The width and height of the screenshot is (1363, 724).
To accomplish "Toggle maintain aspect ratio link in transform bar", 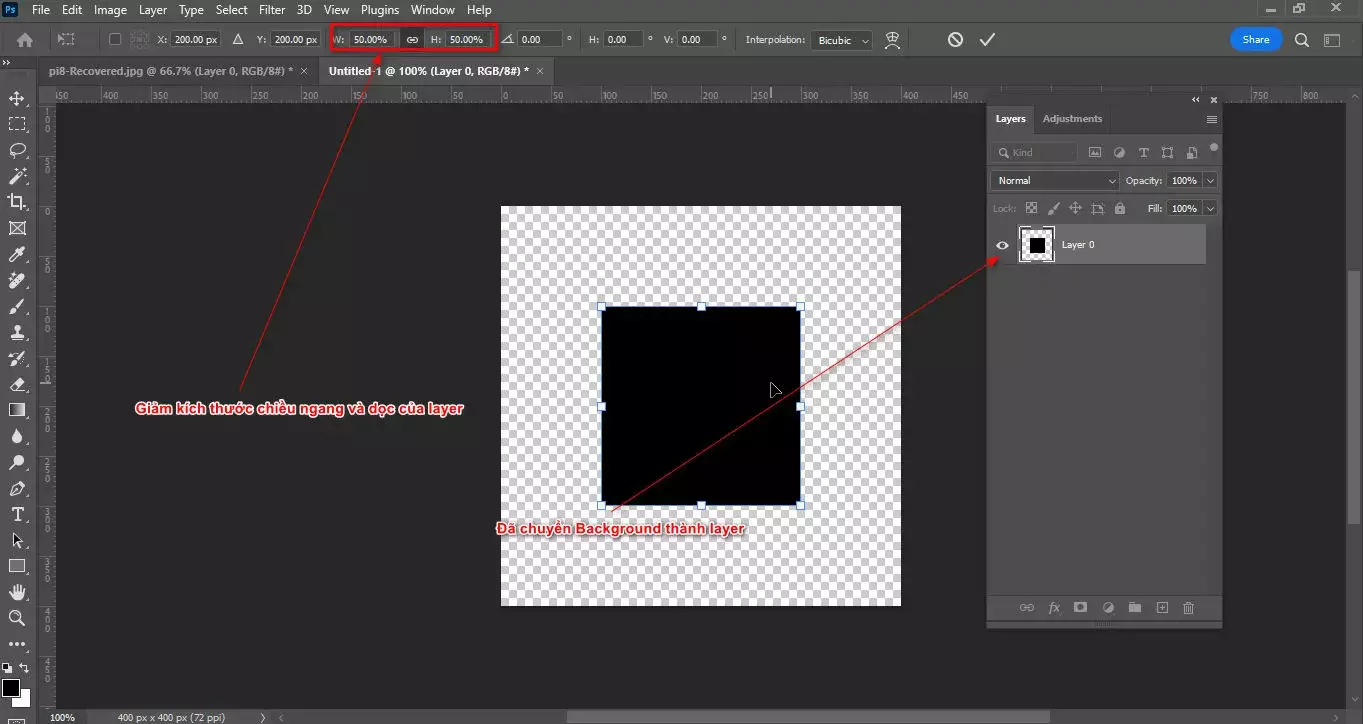I will [413, 39].
